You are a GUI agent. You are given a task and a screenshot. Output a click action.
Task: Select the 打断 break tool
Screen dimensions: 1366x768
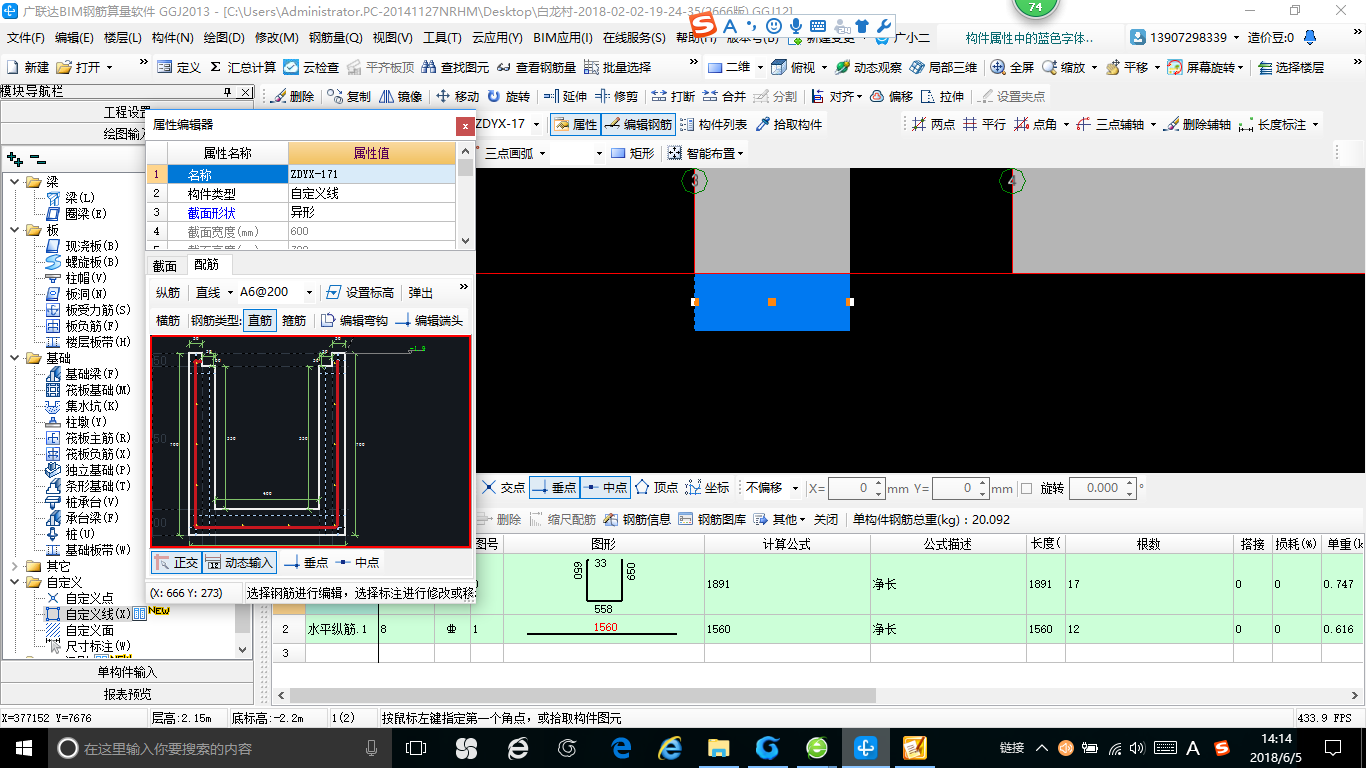point(673,96)
